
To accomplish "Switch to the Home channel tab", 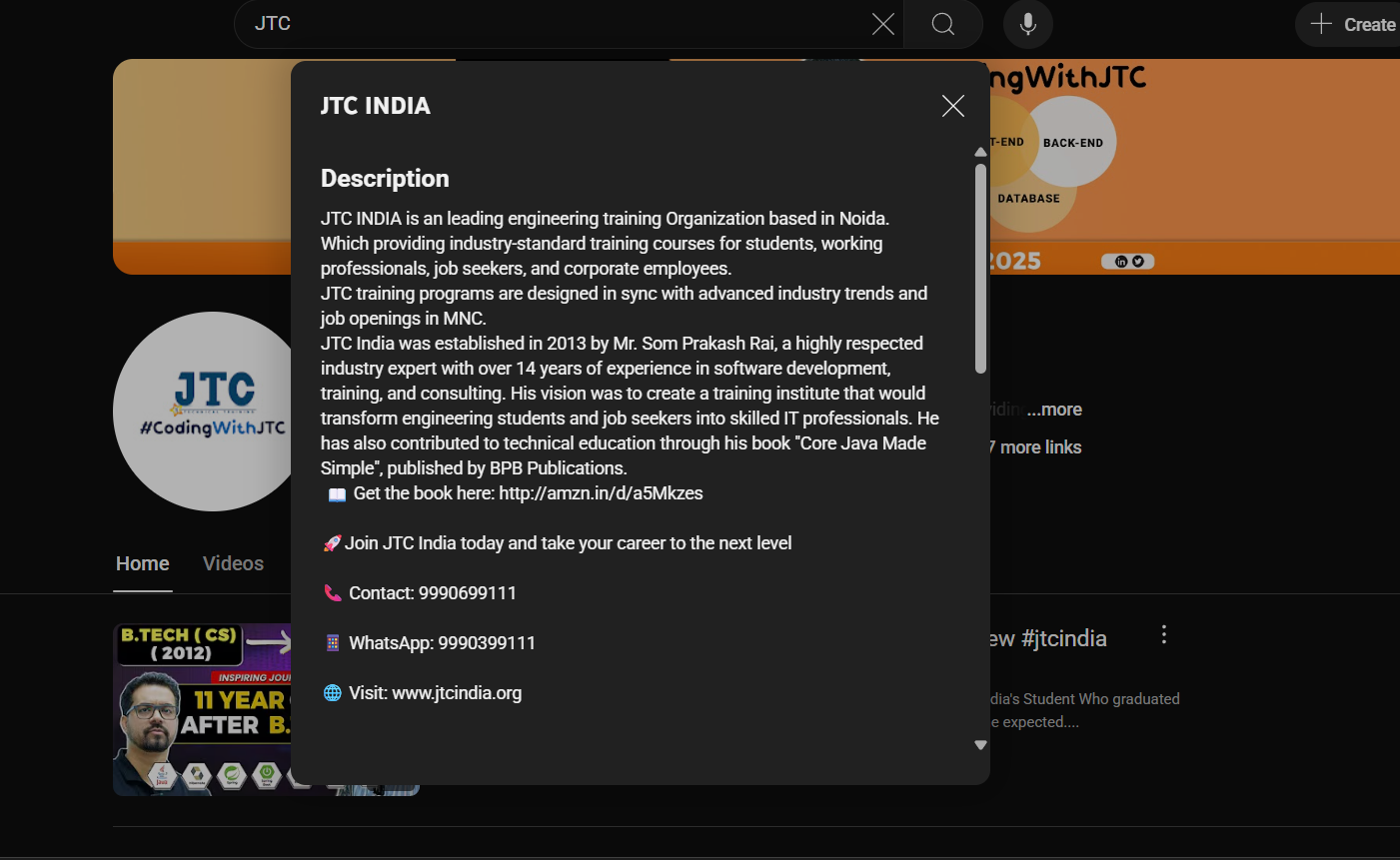I will pyautogui.click(x=143, y=563).
